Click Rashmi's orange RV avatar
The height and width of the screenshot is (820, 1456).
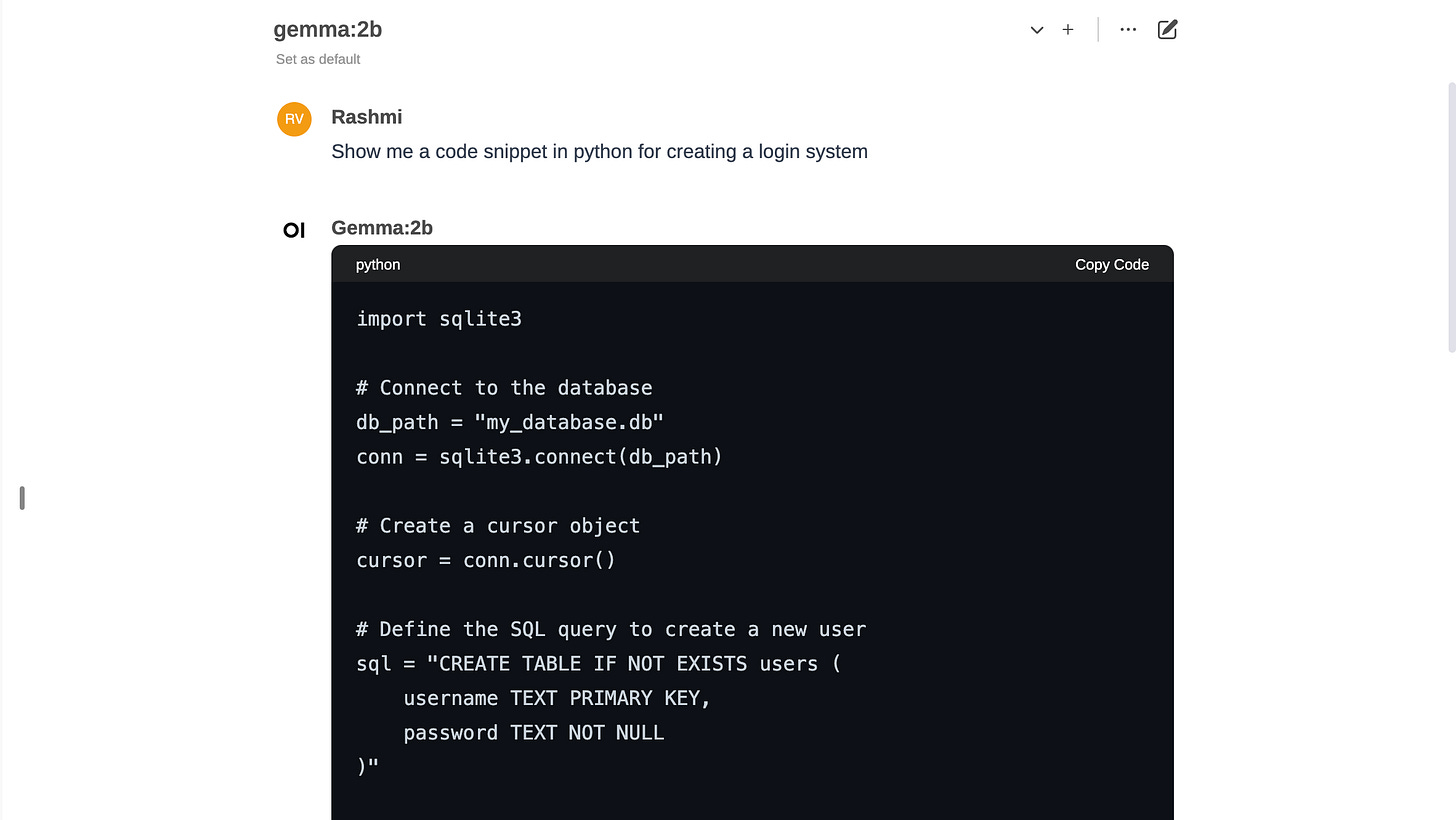(293, 118)
